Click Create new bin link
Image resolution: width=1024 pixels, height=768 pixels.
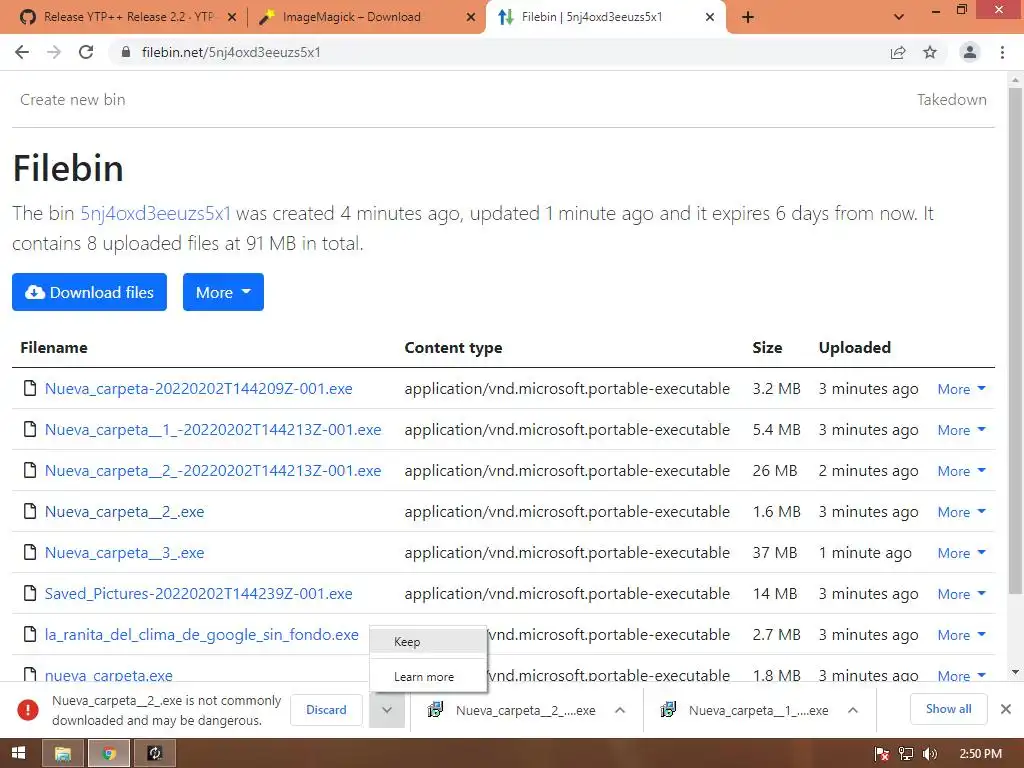[x=72, y=100]
